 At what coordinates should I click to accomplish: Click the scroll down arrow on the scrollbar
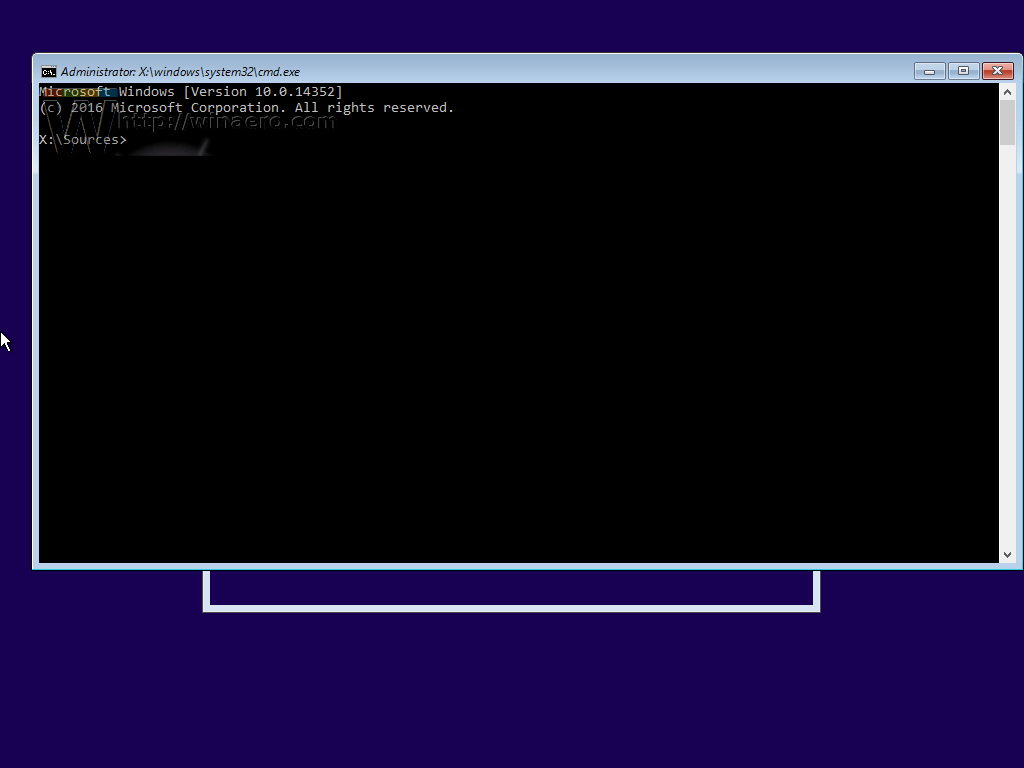point(1008,553)
